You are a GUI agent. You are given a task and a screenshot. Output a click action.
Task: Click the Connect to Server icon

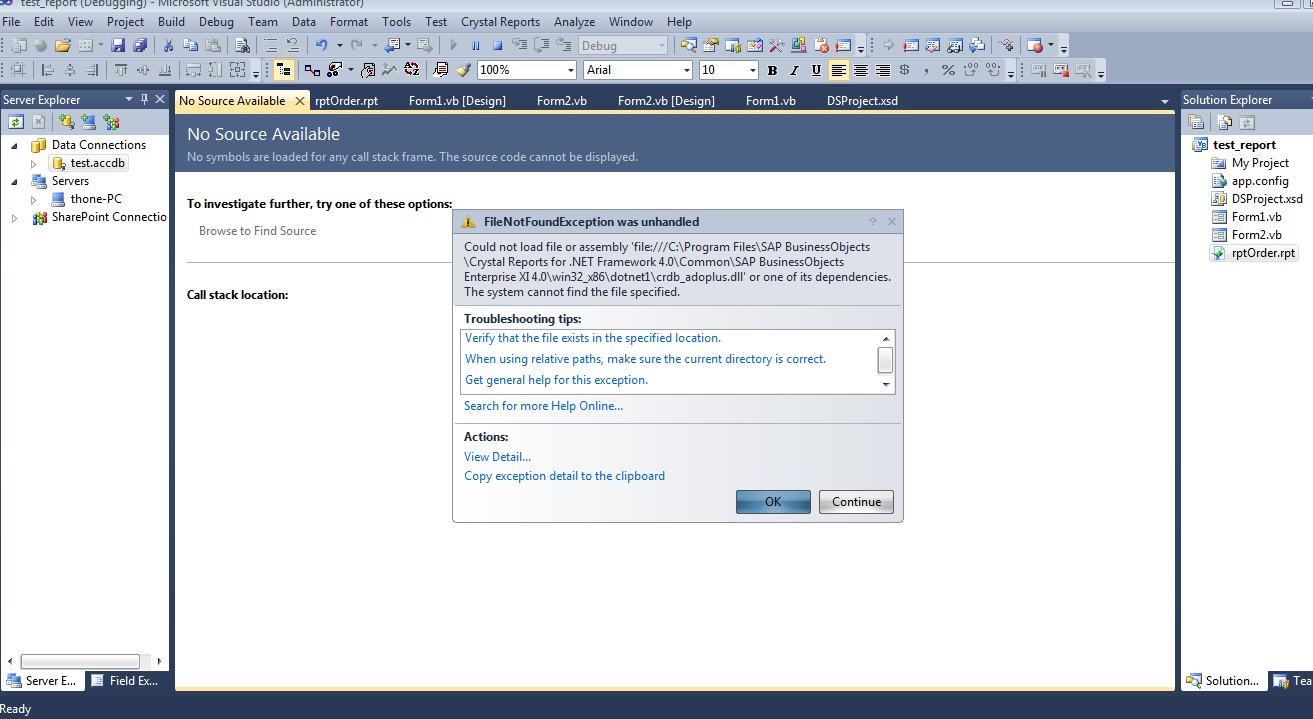click(x=88, y=121)
